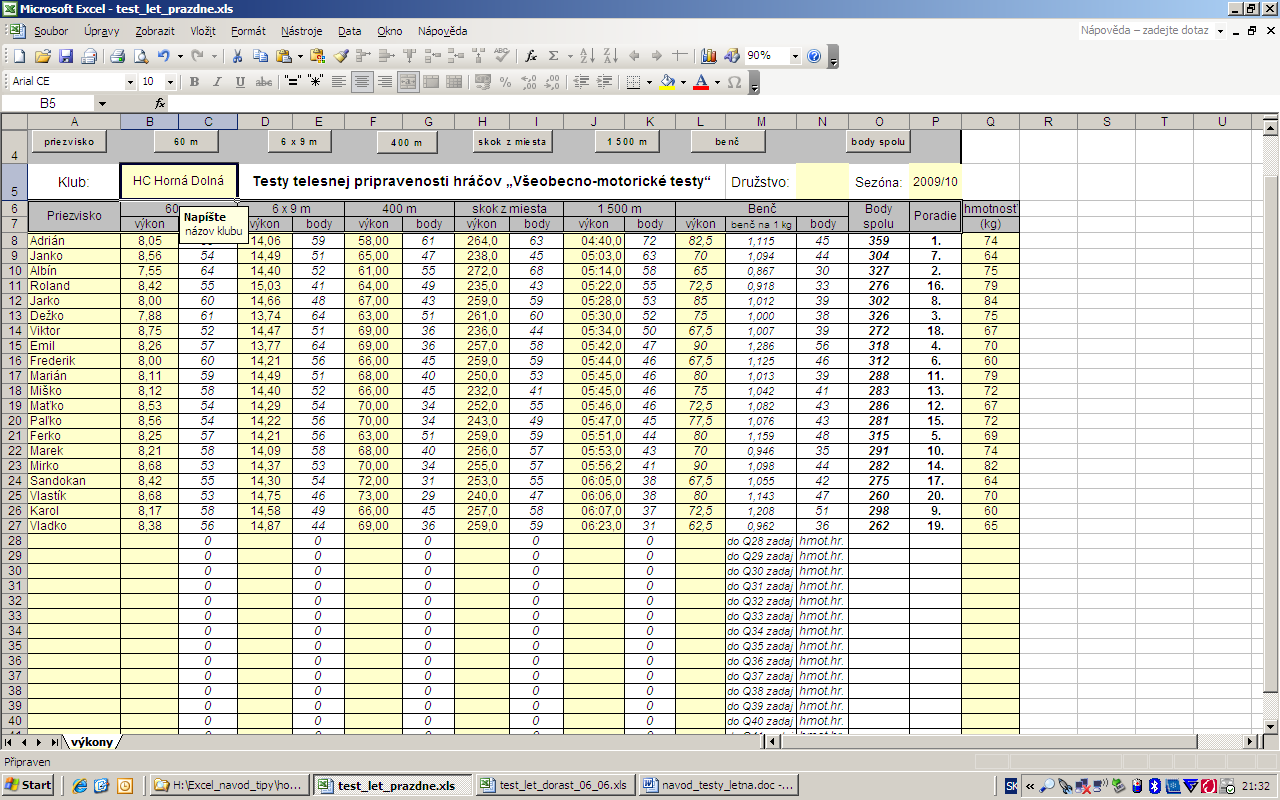This screenshot has height=800, width=1280.
Task: Apply percent style icon
Action: tap(505, 82)
